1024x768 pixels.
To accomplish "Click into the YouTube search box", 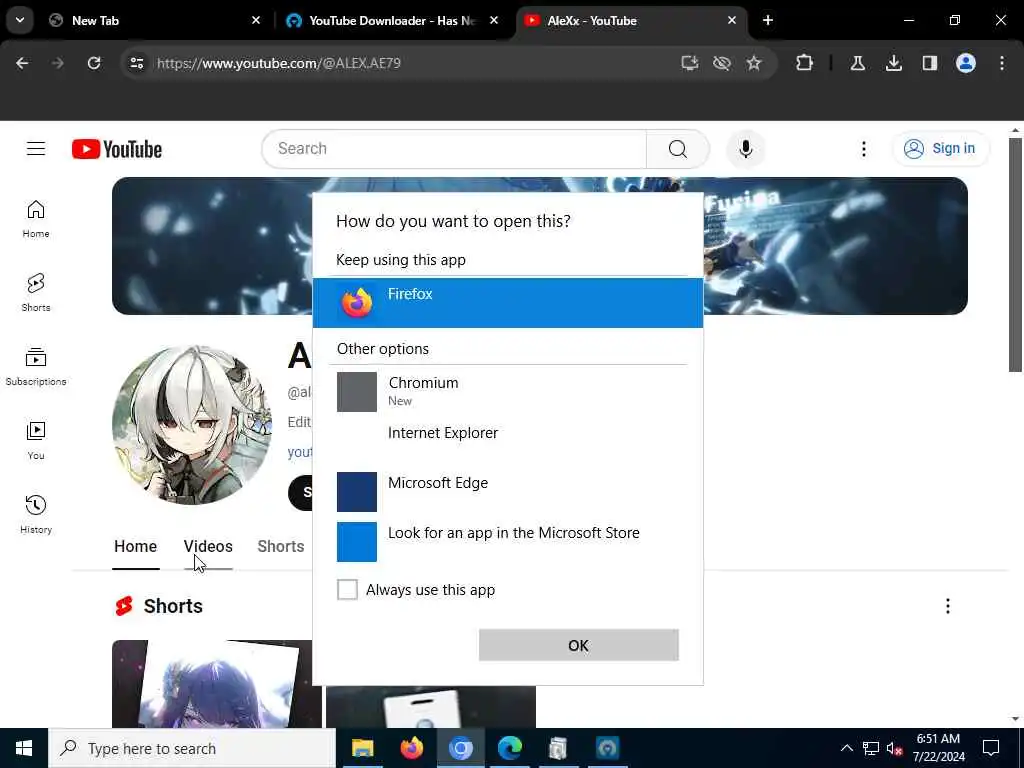I will coord(454,149).
